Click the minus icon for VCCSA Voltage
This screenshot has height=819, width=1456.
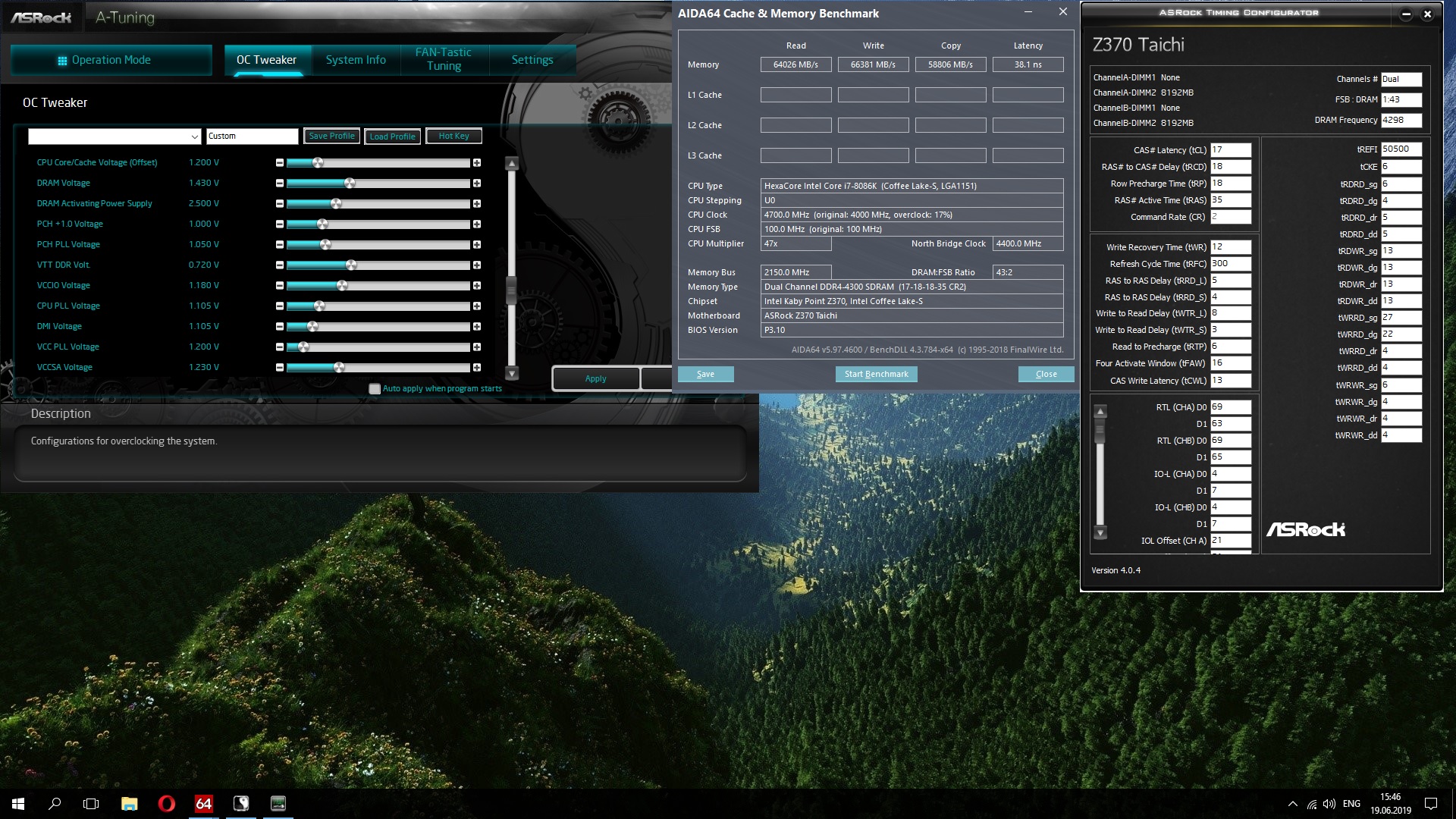(280, 368)
